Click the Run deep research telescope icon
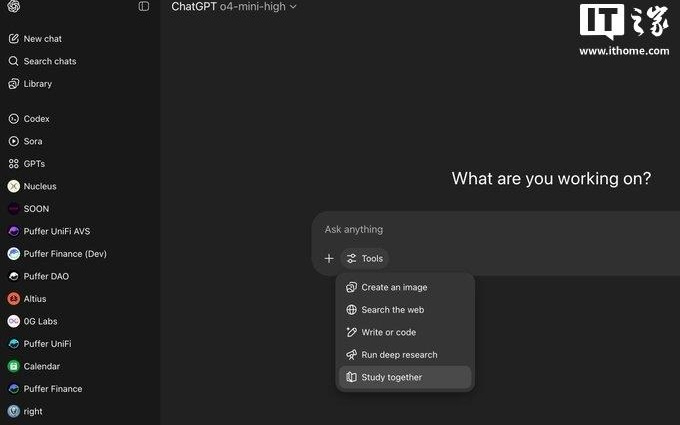The image size is (680, 425). [x=351, y=355]
